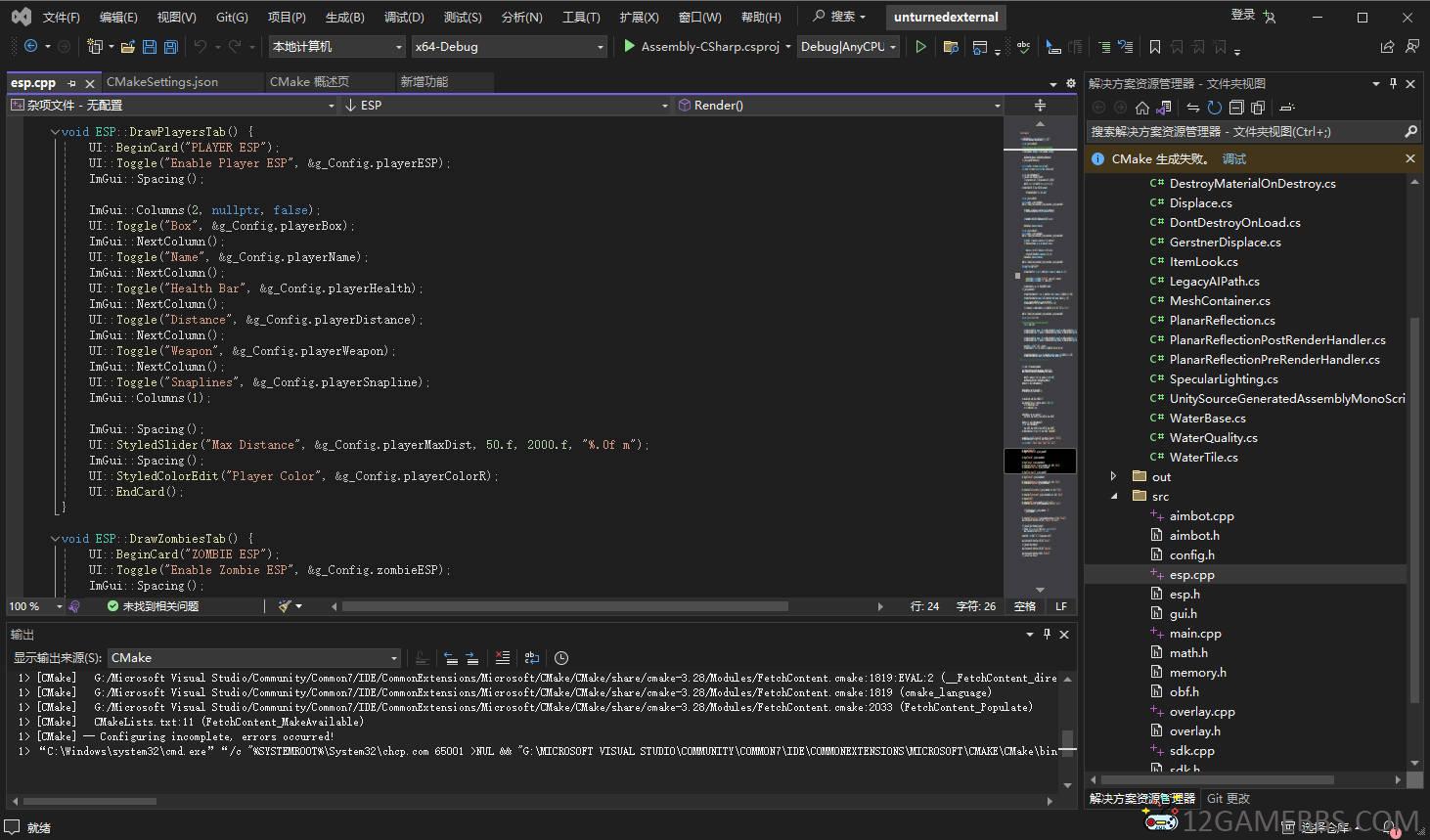
Task: Toggle word wrap in the Output panel
Action: coord(532,658)
